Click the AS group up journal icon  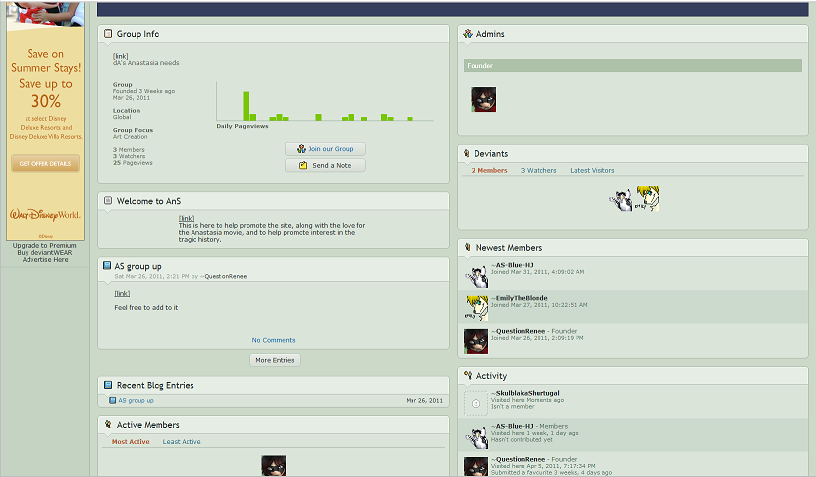point(107,266)
